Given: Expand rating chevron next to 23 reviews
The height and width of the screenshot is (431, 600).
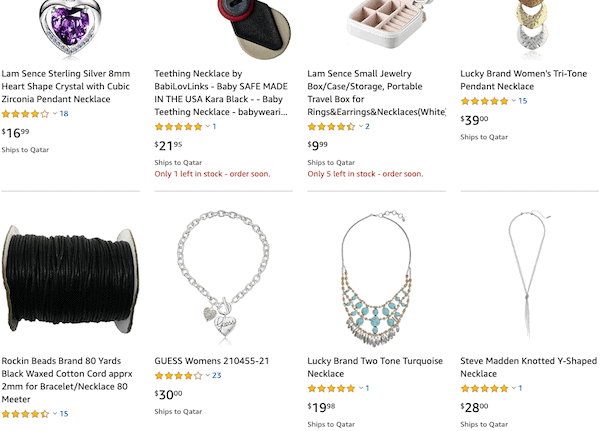Looking at the screenshot, I should tap(208, 375).
